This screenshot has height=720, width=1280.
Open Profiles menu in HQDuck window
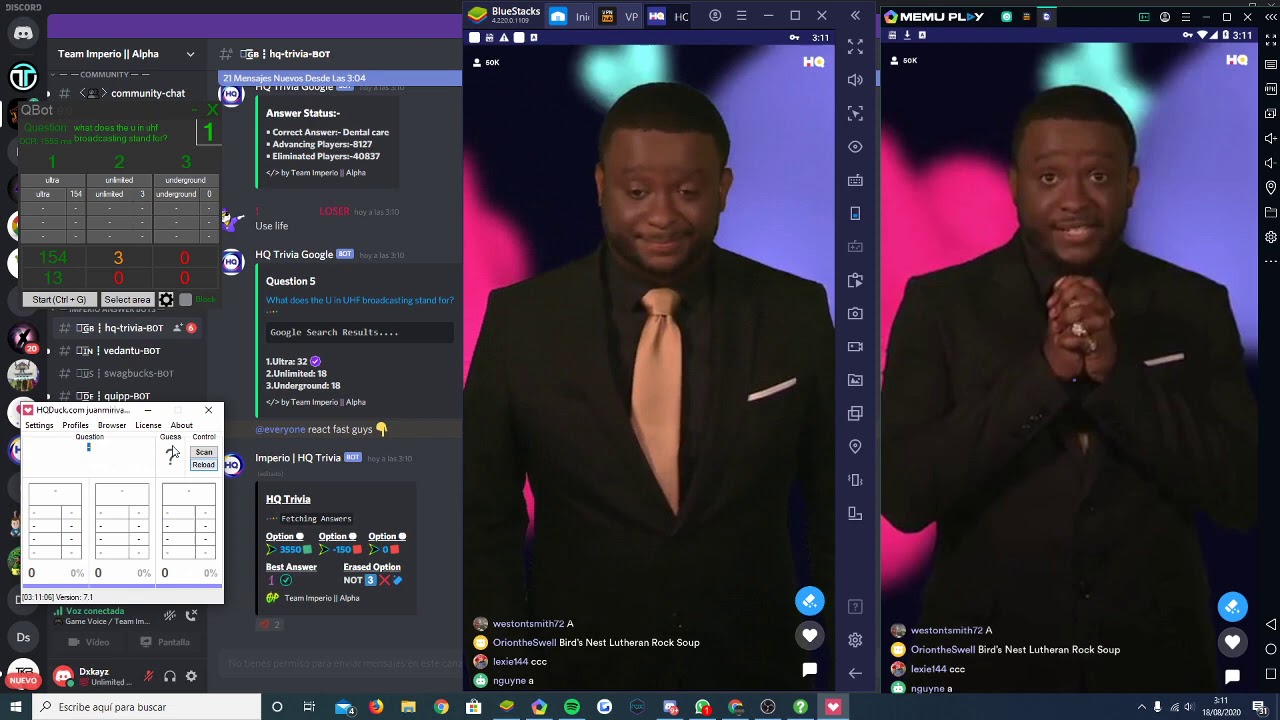pos(75,426)
